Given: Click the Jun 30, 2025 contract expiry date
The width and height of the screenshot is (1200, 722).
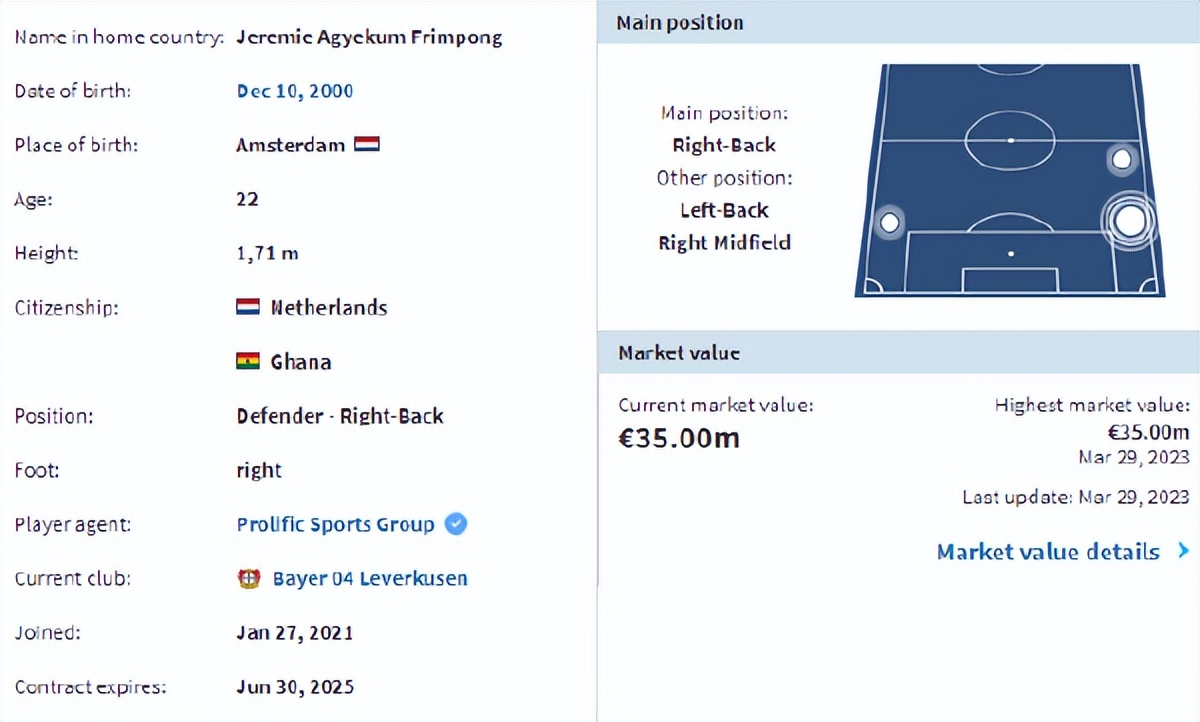Looking at the screenshot, I should (x=294, y=686).
